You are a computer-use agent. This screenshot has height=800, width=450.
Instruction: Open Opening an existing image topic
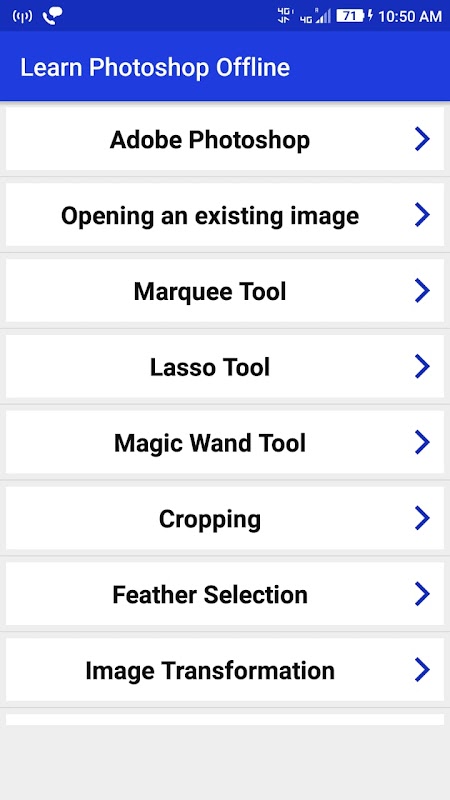point(224,215)
